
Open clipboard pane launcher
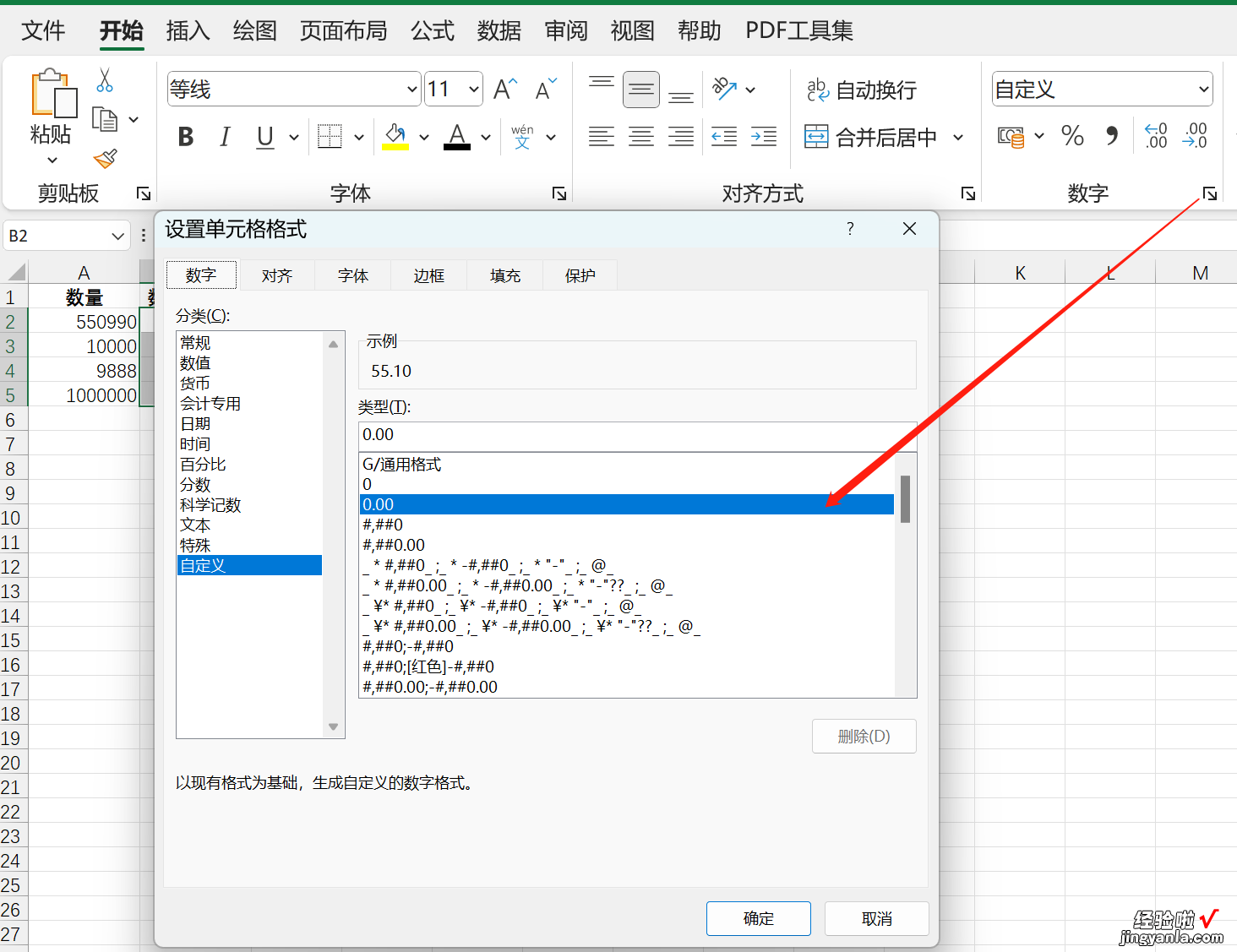(144, 193)
